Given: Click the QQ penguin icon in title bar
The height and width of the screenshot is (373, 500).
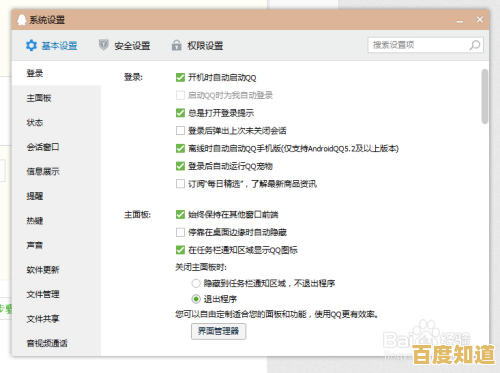Looking at the screenshot, I should point(22,20).
